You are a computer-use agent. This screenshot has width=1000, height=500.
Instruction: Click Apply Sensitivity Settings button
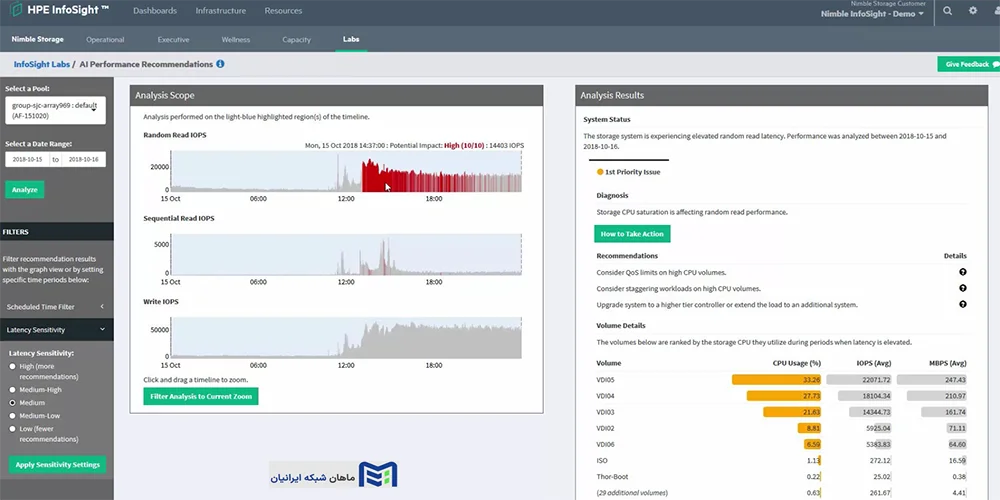[x=57, y=464]
